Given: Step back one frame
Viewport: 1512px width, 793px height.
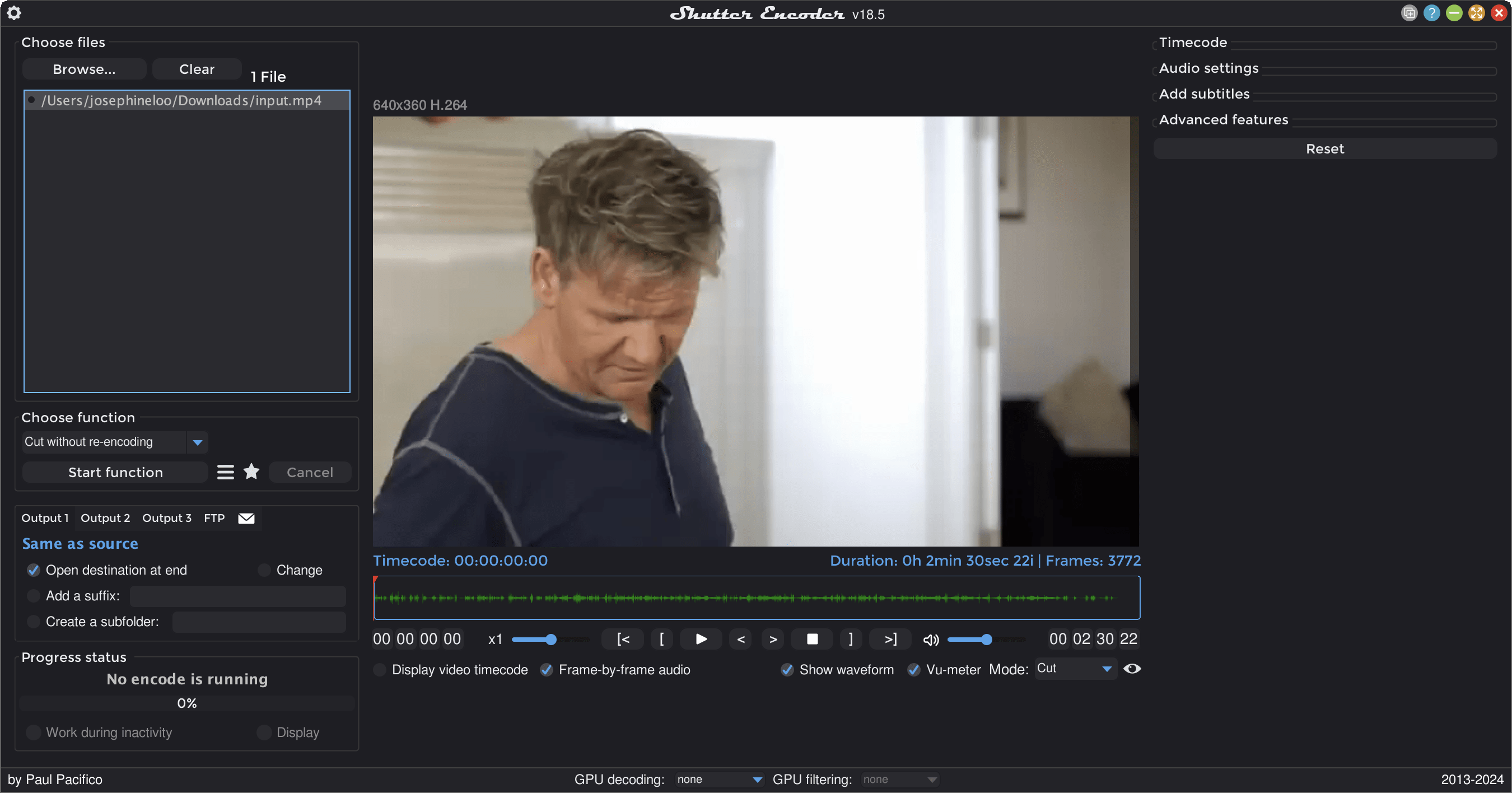Looking at the screenshot, I should pos(741,638).
